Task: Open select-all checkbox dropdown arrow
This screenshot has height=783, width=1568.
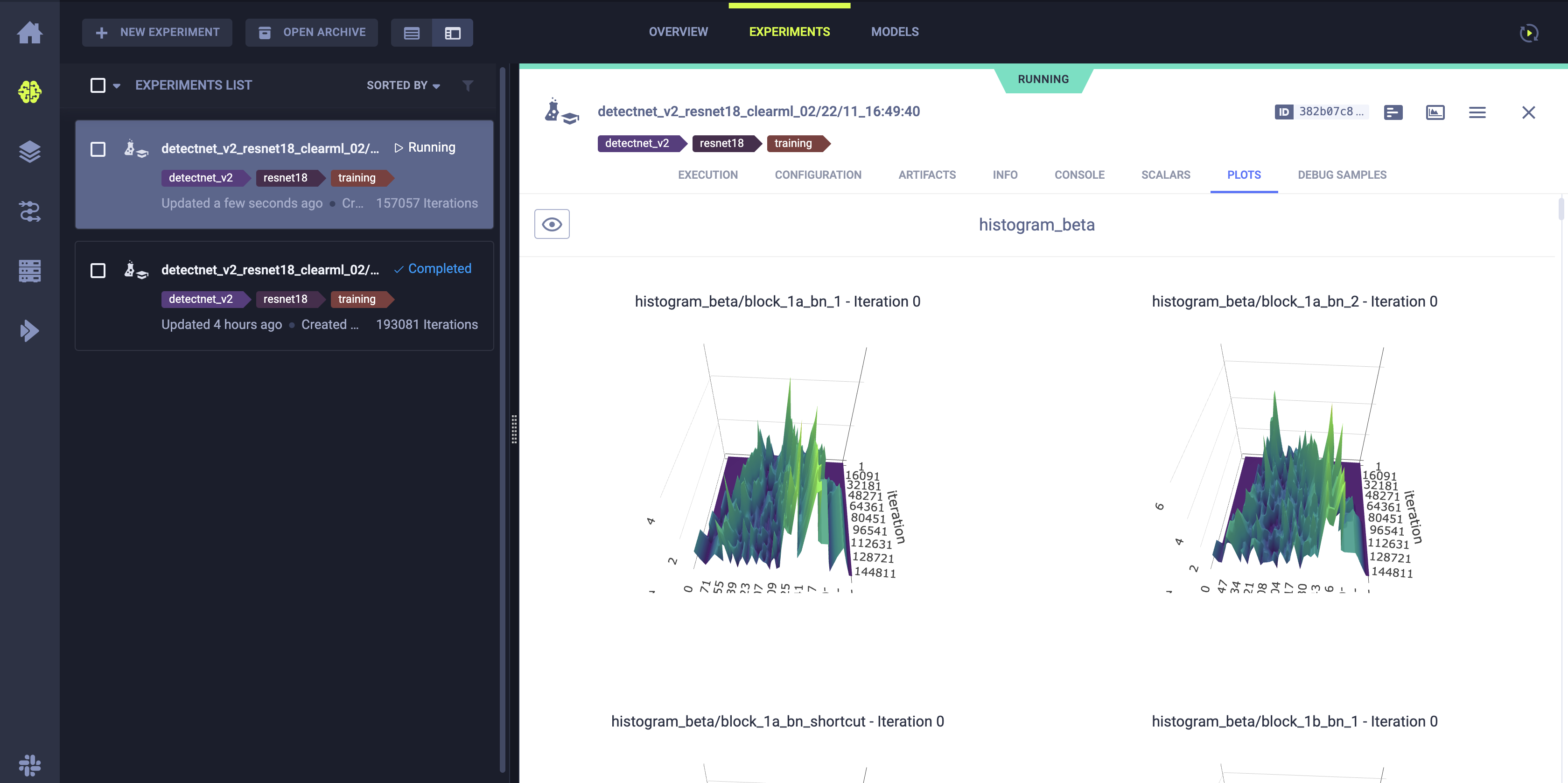Action: [117, 86]
